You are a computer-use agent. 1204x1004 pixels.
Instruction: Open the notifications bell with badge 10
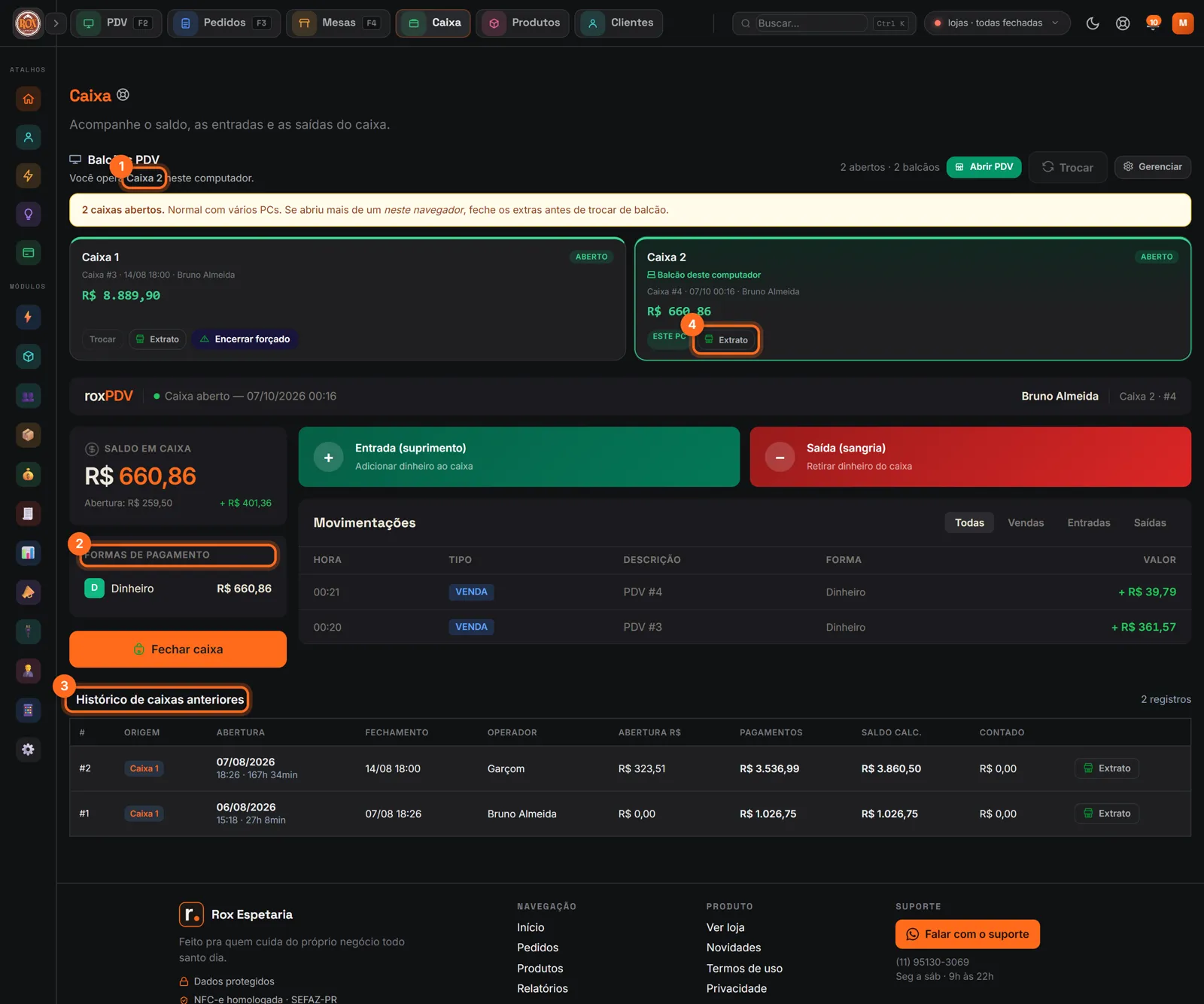pyautogui.click(x=1153, y=23)
